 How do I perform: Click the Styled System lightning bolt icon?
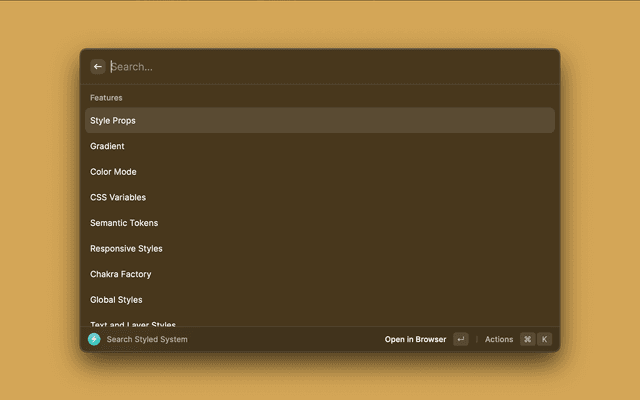(x=94, y=339)
